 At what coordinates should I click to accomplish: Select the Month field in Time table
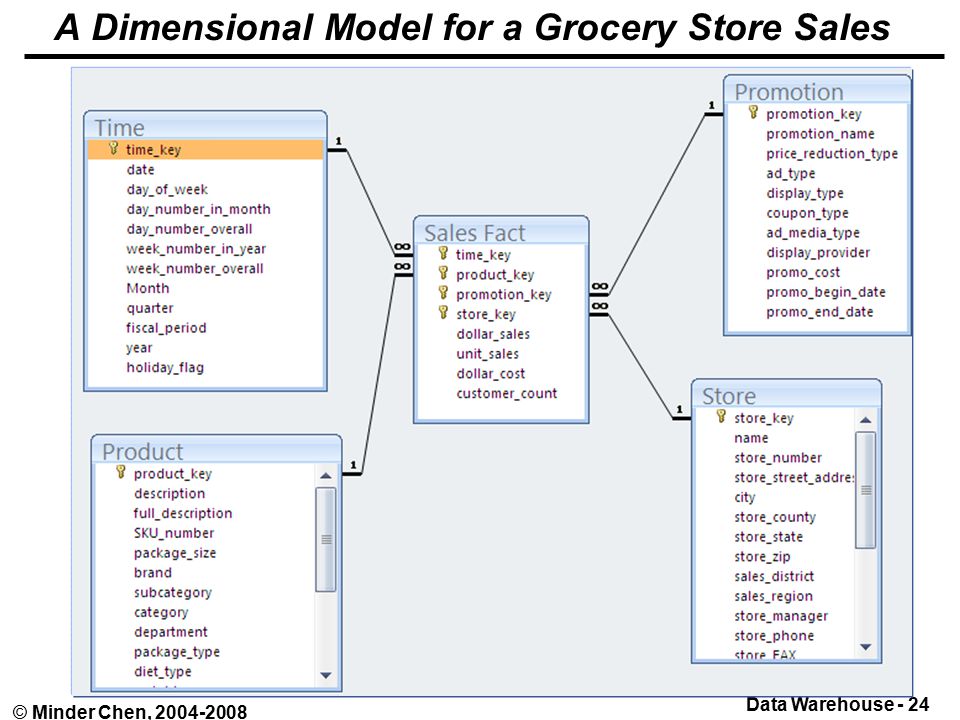point(148,288)
